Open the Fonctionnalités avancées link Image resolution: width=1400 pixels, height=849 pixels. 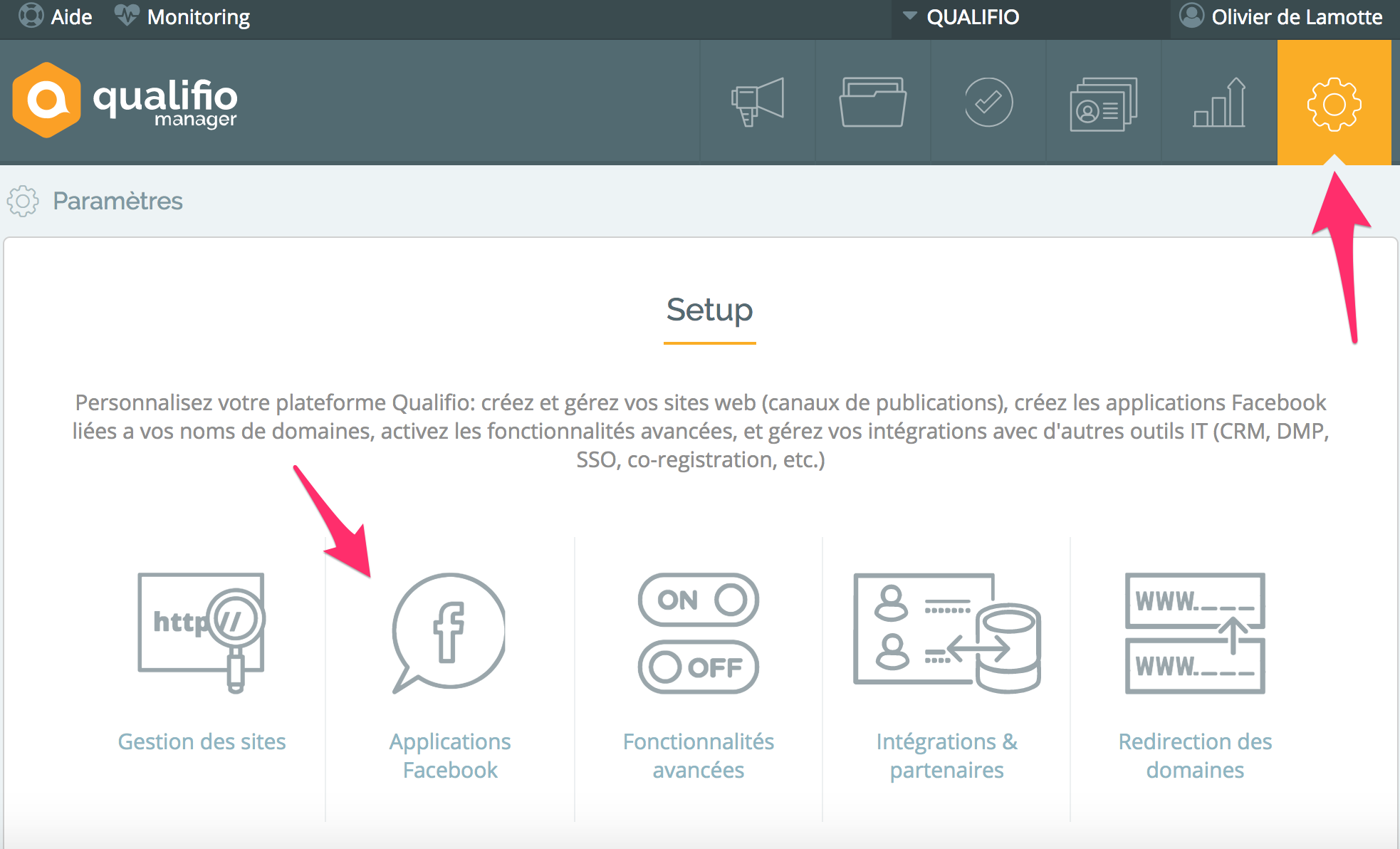pos(699,756)
